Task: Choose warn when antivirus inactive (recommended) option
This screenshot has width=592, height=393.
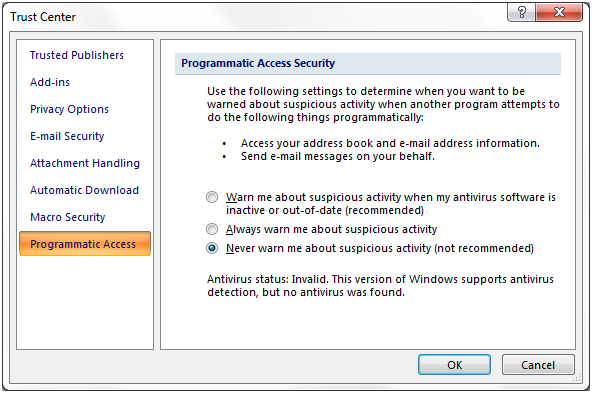Action: click(x=212, y=197)
